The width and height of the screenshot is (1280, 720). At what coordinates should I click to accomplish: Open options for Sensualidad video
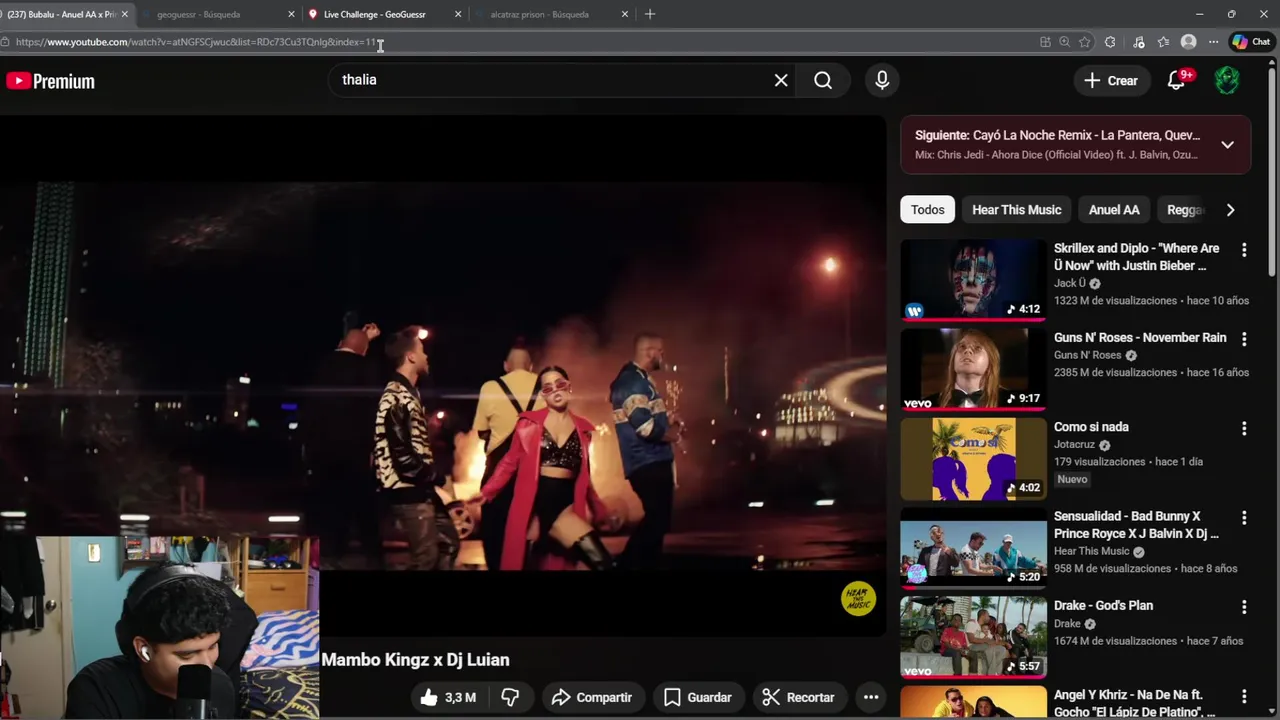click(1244, 518)
